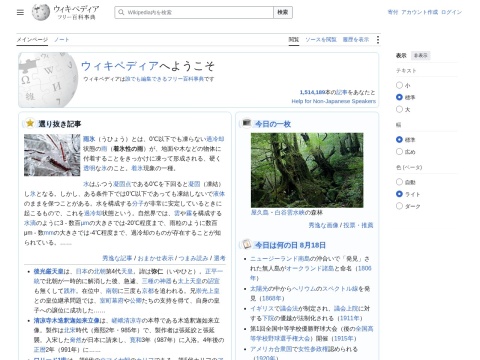The image size is (480, 360).
Task: Open the オークランド諸島 link
Action: pyautogui.click(x=310, y=268)
